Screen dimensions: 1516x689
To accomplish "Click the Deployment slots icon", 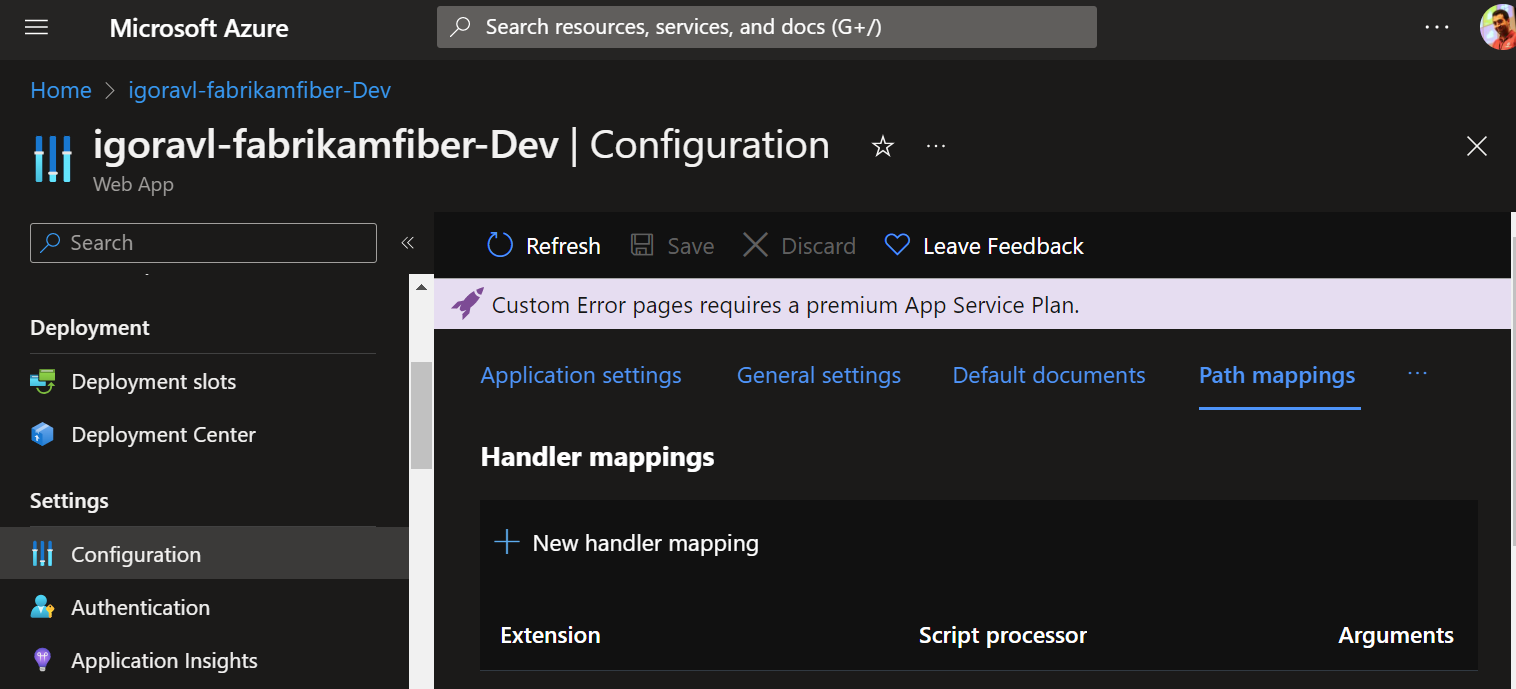I will [42, 381].
